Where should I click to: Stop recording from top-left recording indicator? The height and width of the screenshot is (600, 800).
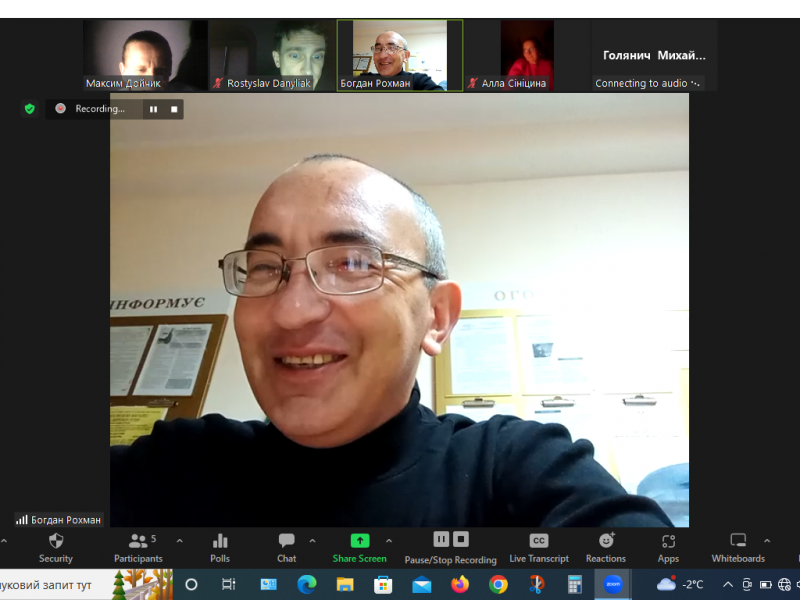174,109
